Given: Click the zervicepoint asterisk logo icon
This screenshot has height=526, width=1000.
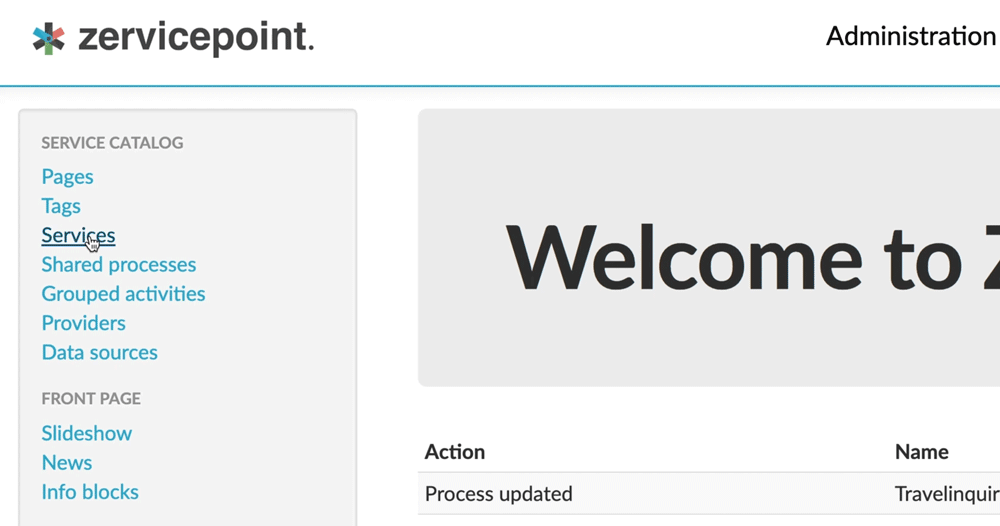Looking at the screenshot, I should pyautogui.click(x=48, y=38).
